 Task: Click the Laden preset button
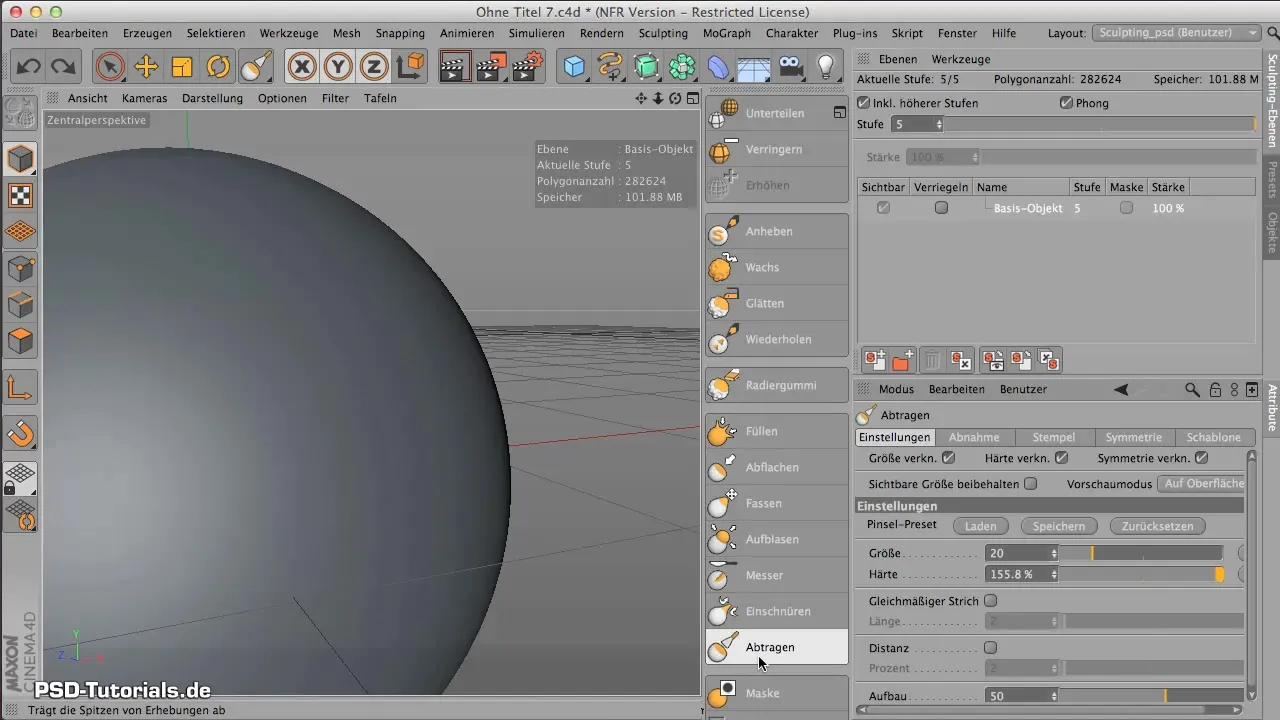click(979, 526)
